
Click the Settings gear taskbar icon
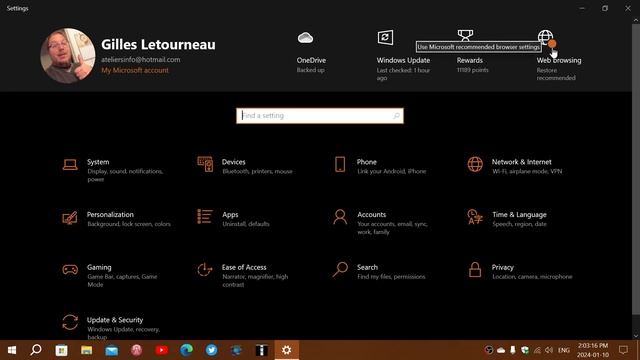tap(287, 350)
